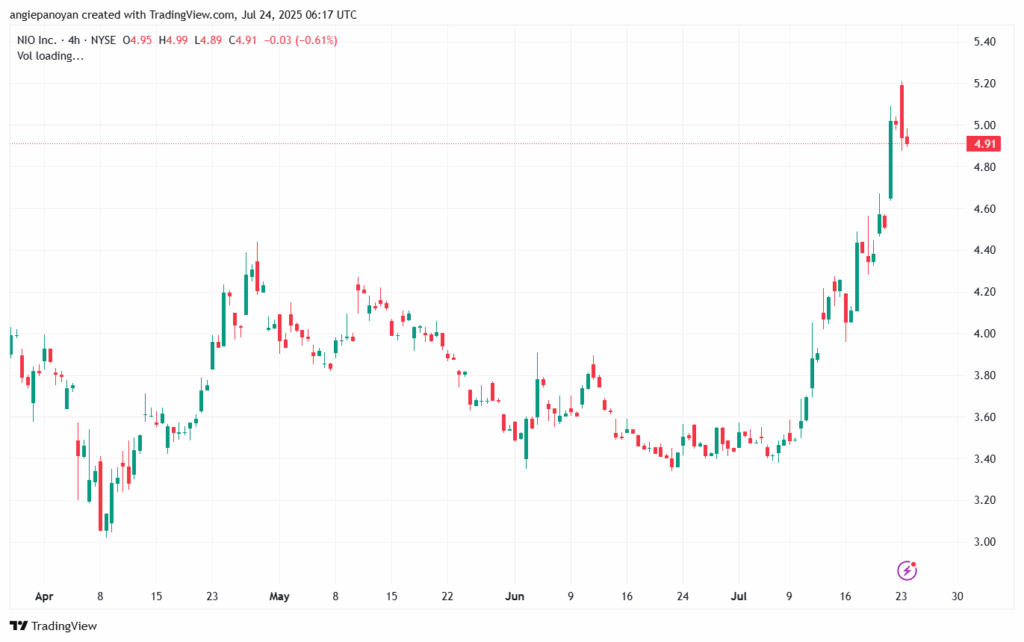Click the Apr label on time axis
The width and height of the screenshot is (1024, 642).
click(x=44, y=596)
